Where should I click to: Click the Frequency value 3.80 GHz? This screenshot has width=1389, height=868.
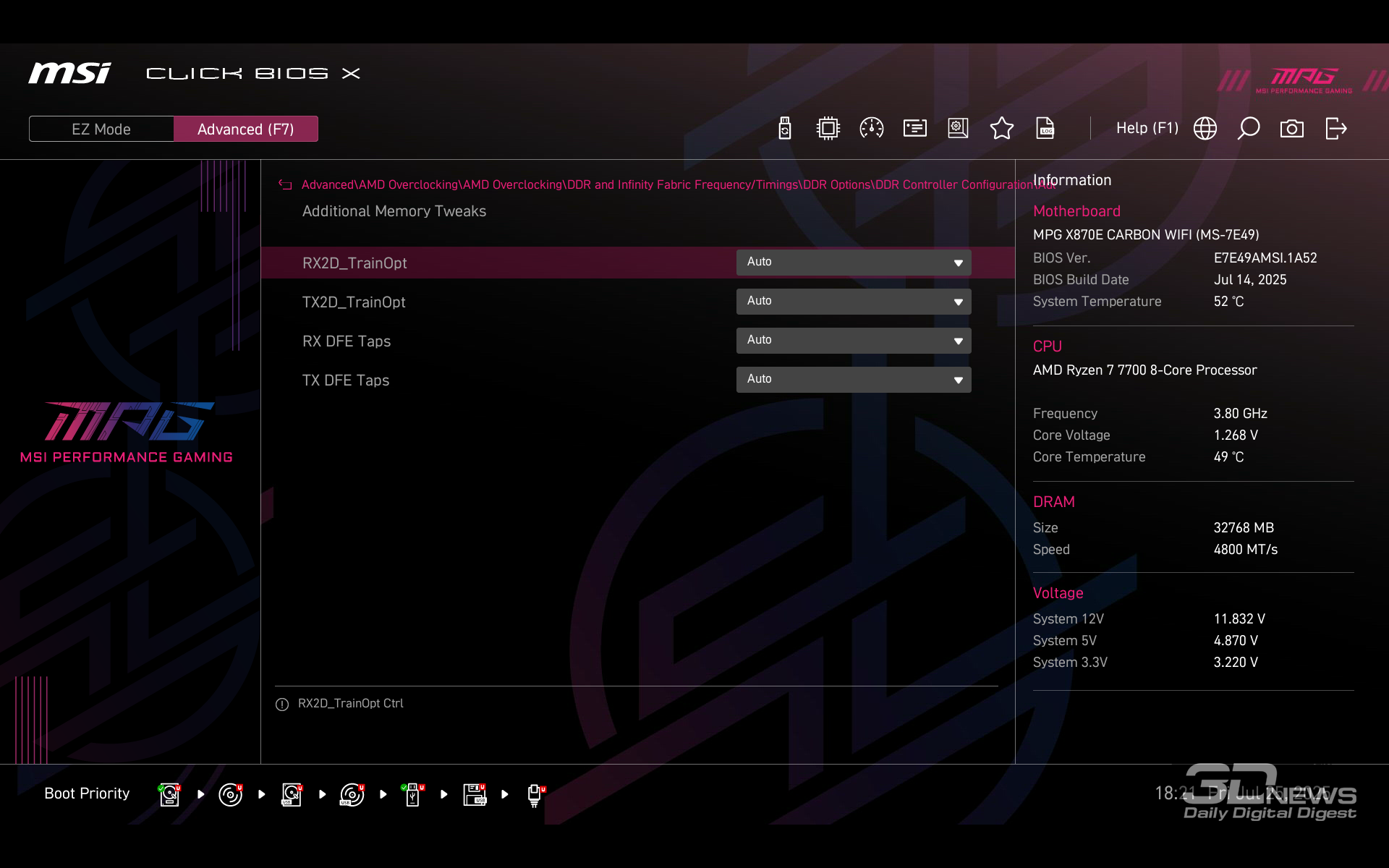1241,414
